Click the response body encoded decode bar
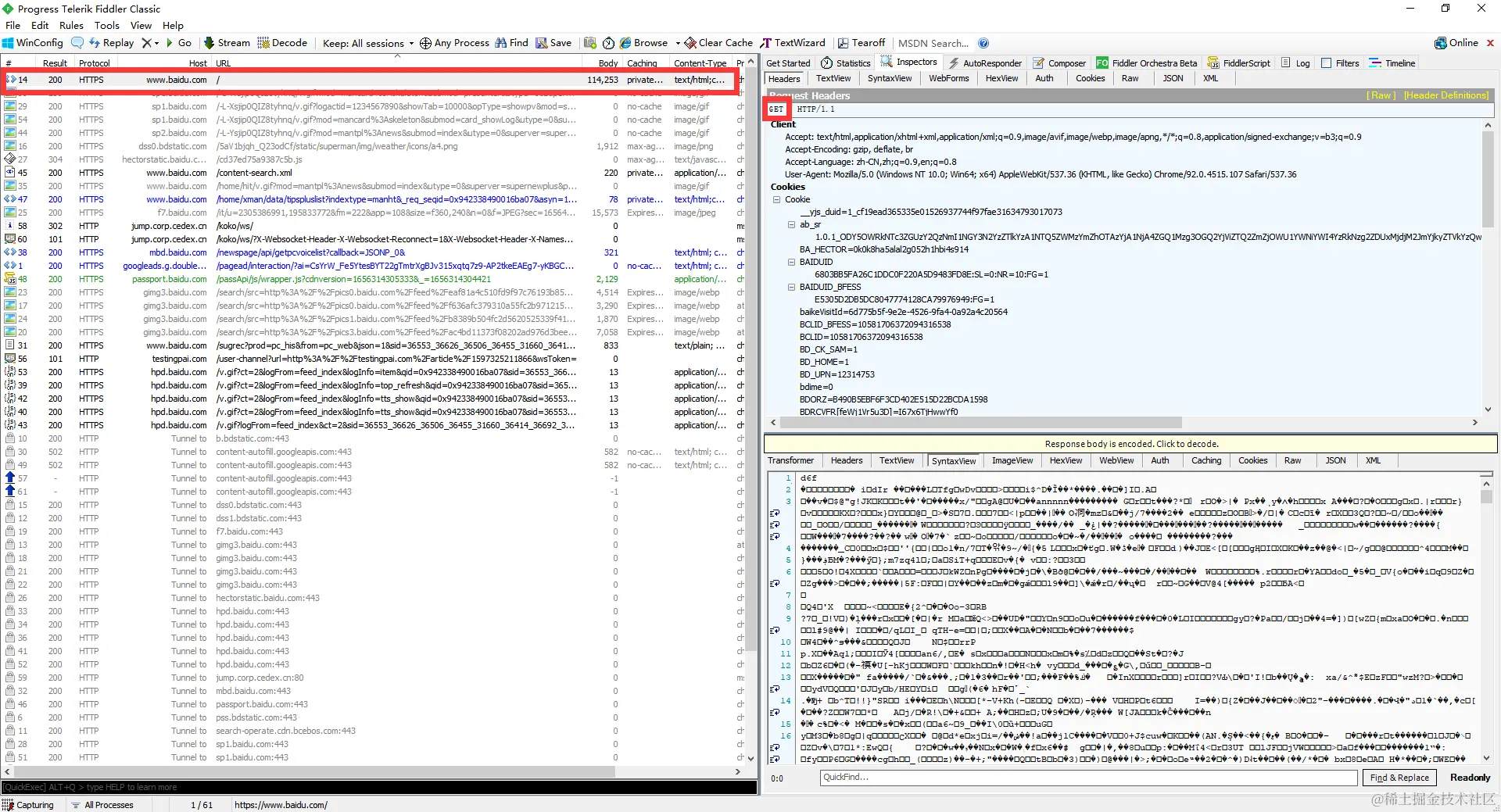Screen dimensions: 1501x812 [x=1130, y=444]
